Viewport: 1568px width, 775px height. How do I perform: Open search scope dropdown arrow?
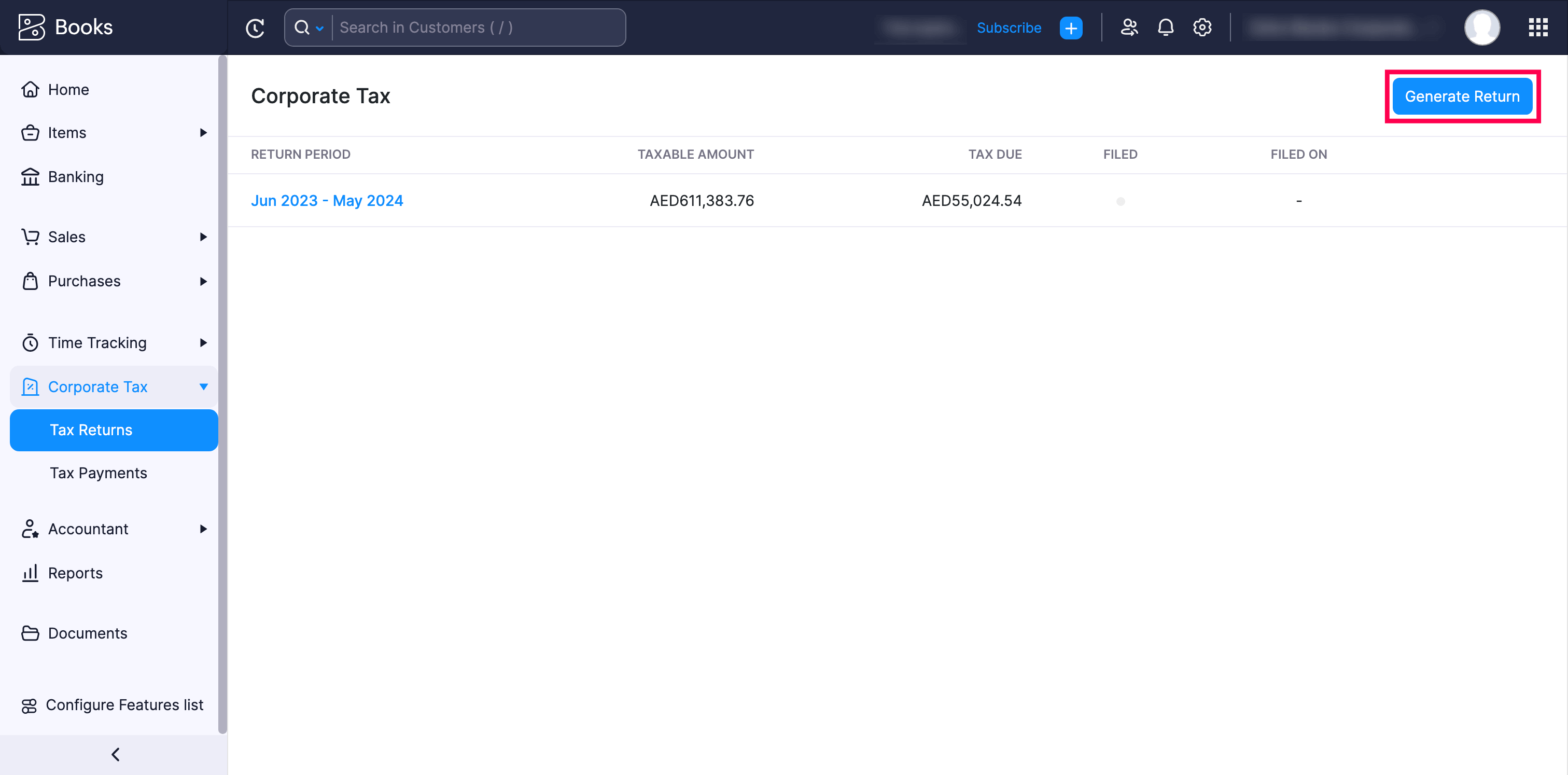319,28
